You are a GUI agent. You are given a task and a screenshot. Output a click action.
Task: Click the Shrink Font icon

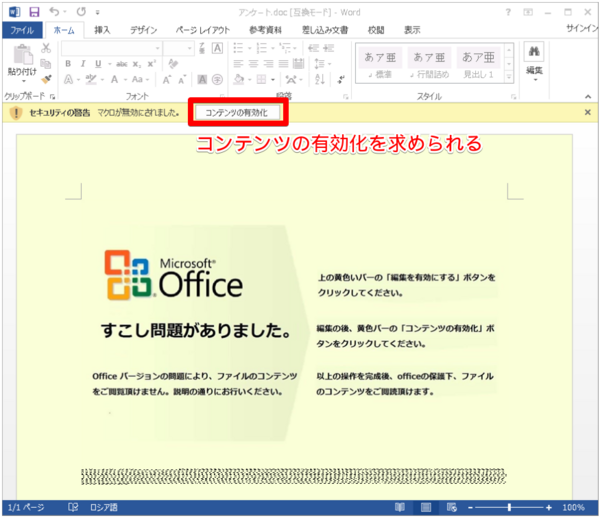pos(182,80)
